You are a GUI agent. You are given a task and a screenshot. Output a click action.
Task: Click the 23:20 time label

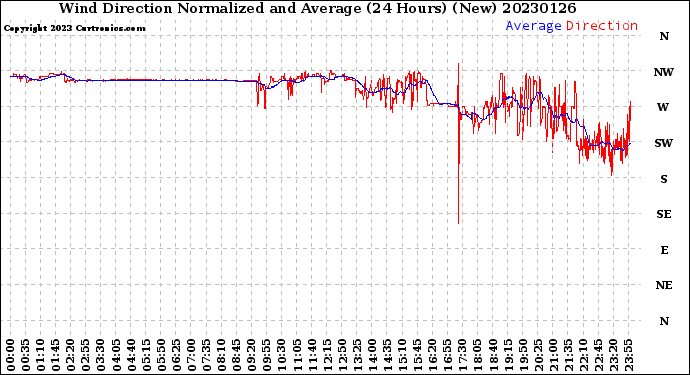(613, 355)
